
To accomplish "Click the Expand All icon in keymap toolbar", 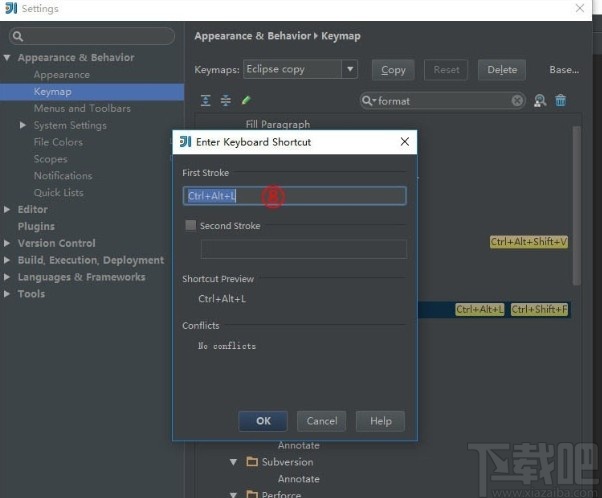I will [206, 100].
